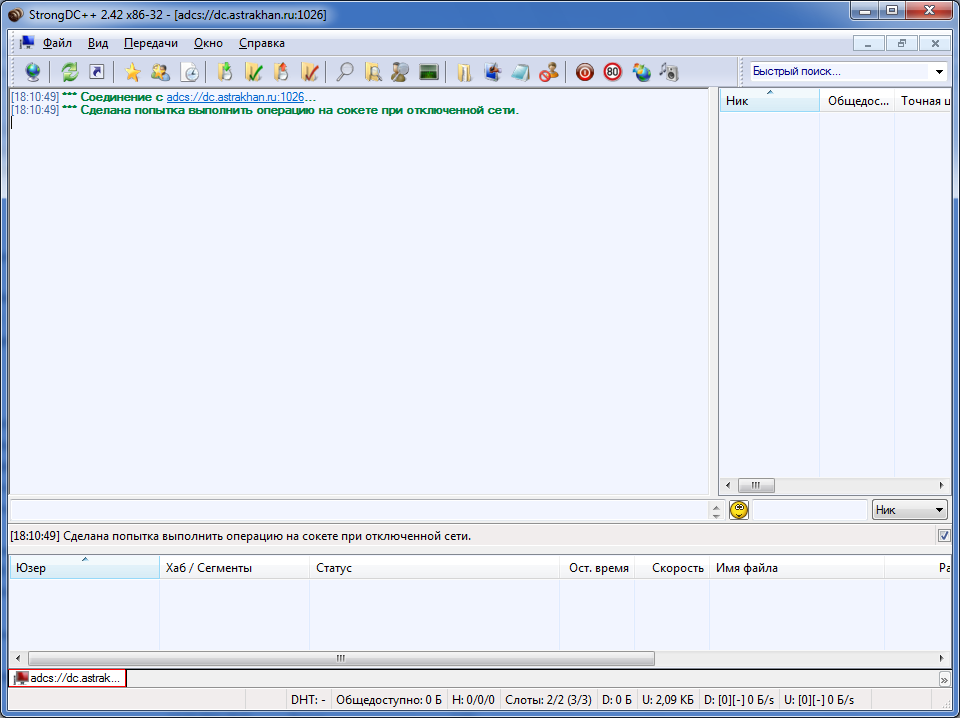Click the yellow open-folder file list icon
The image size is (960, 718).
[465, 72]
